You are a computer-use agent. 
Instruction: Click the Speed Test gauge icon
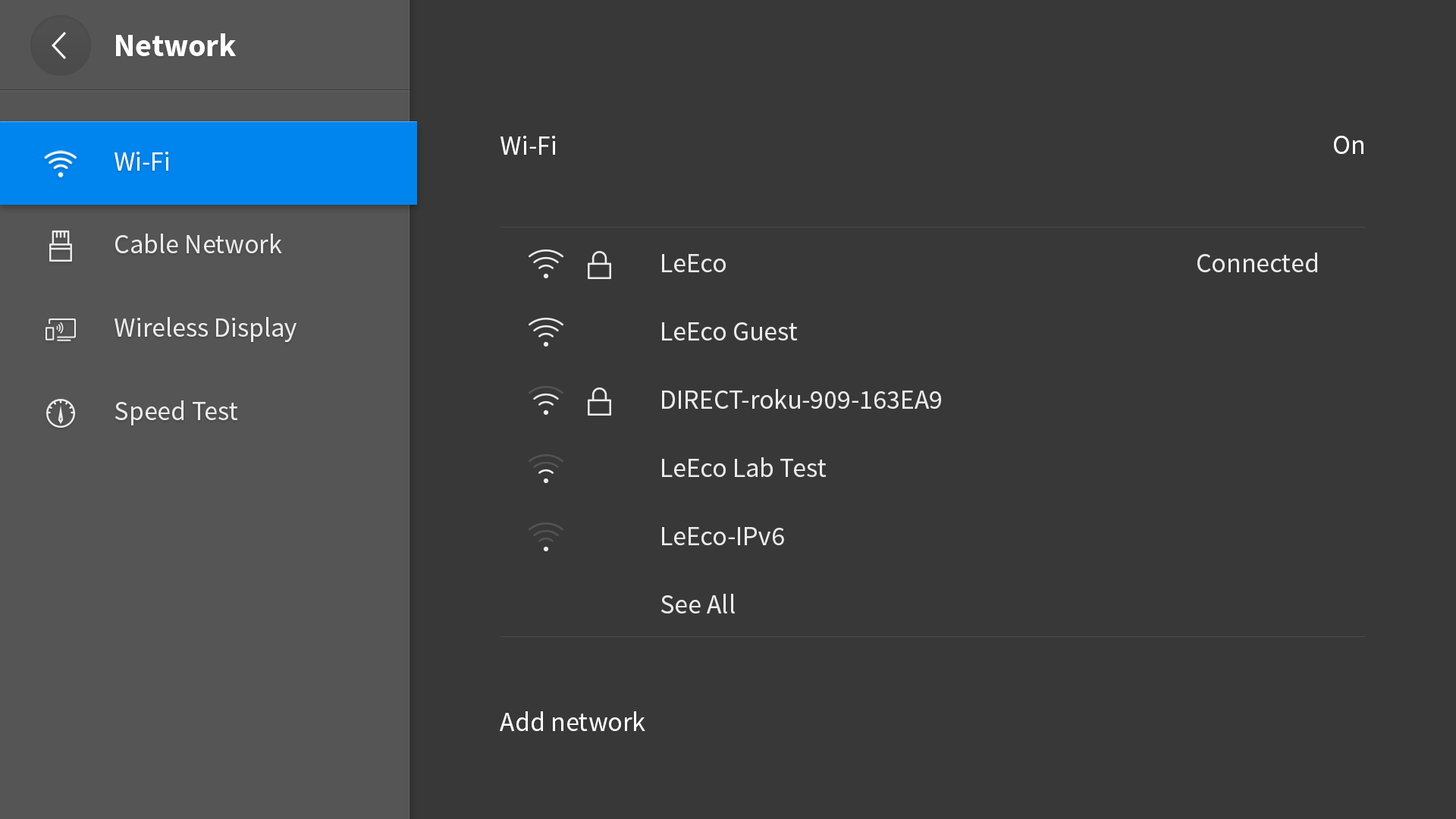[60, 413]
